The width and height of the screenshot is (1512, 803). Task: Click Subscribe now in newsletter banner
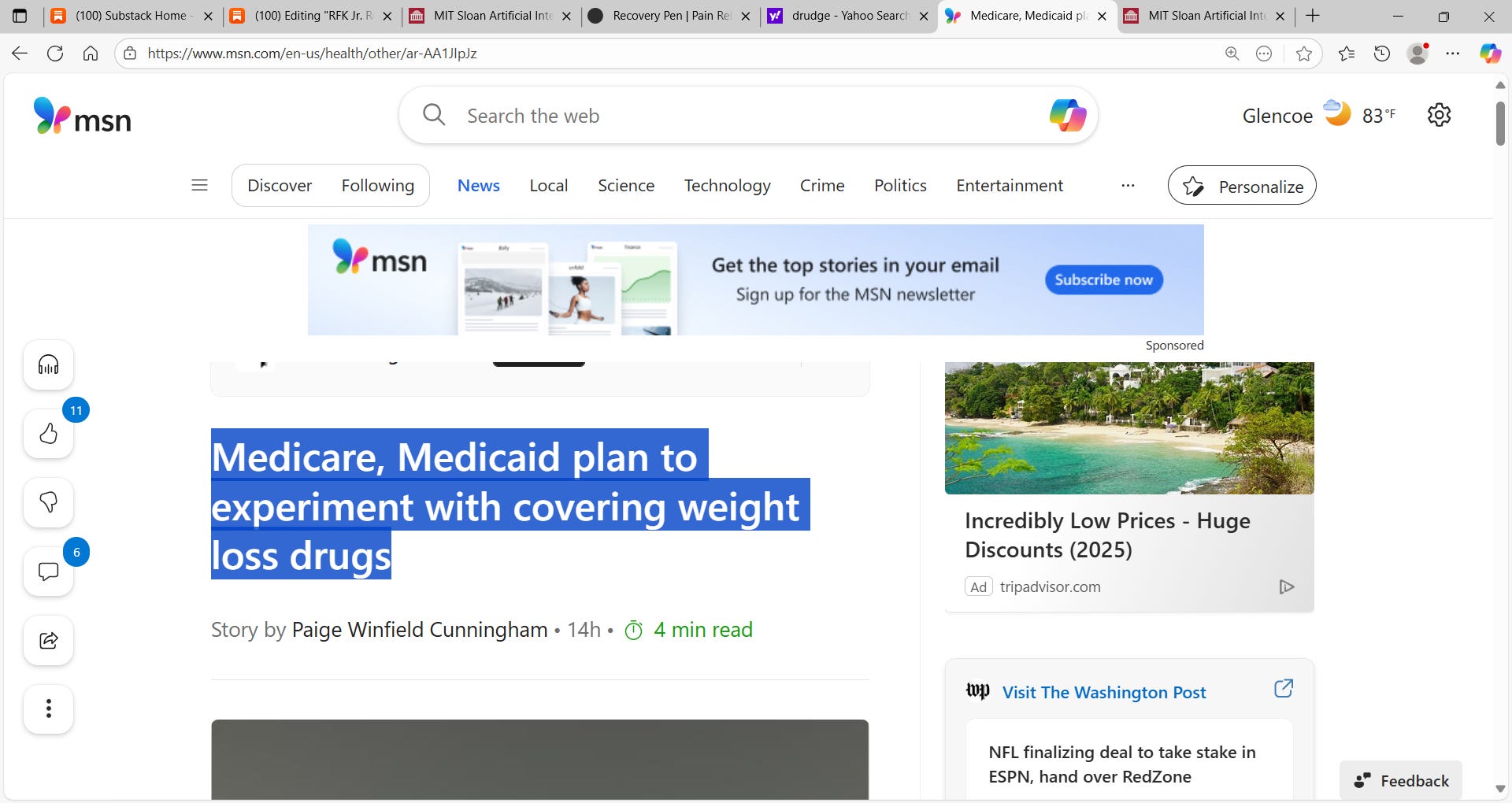pos(1103,279)
